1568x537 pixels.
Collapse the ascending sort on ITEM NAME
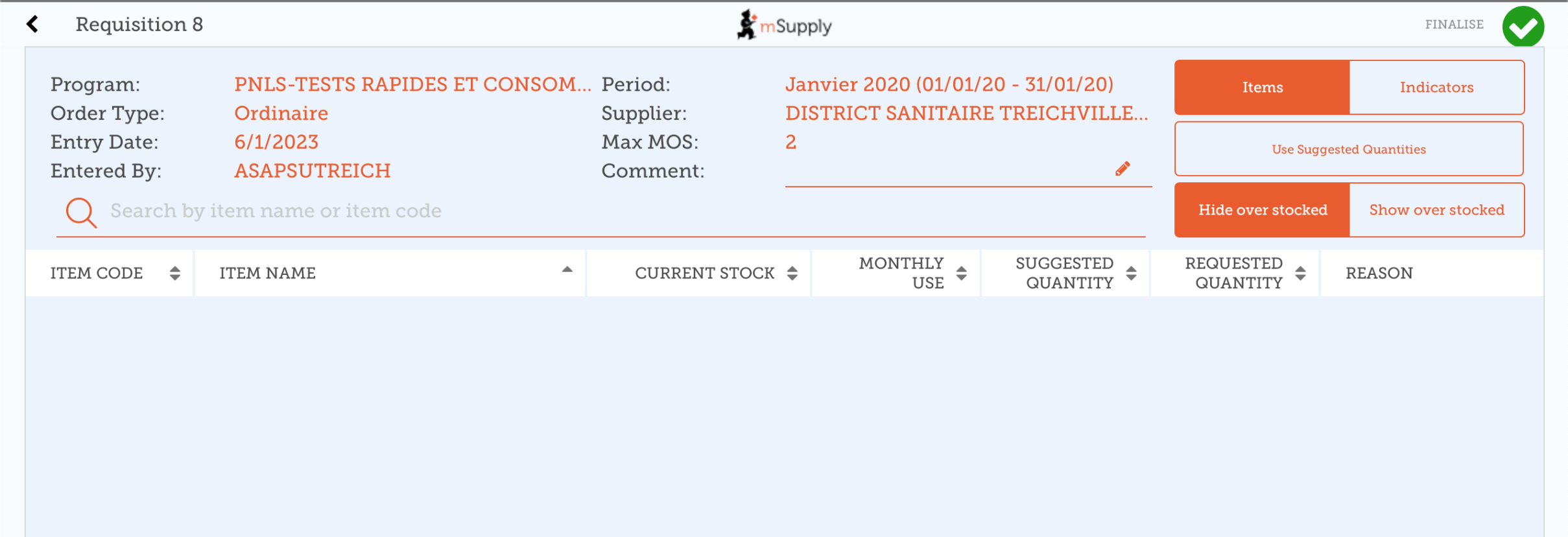coord(567,267)
